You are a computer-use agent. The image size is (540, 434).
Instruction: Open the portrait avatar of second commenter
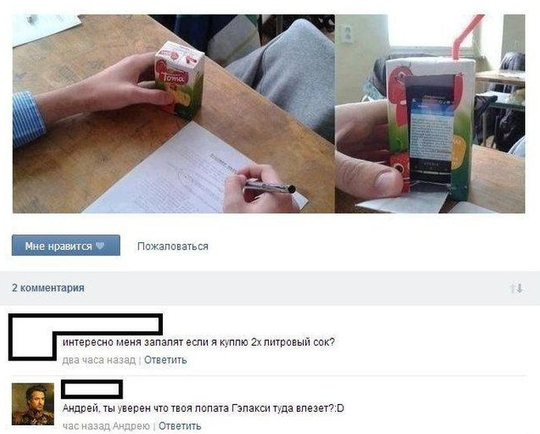(x=33, y=404)
